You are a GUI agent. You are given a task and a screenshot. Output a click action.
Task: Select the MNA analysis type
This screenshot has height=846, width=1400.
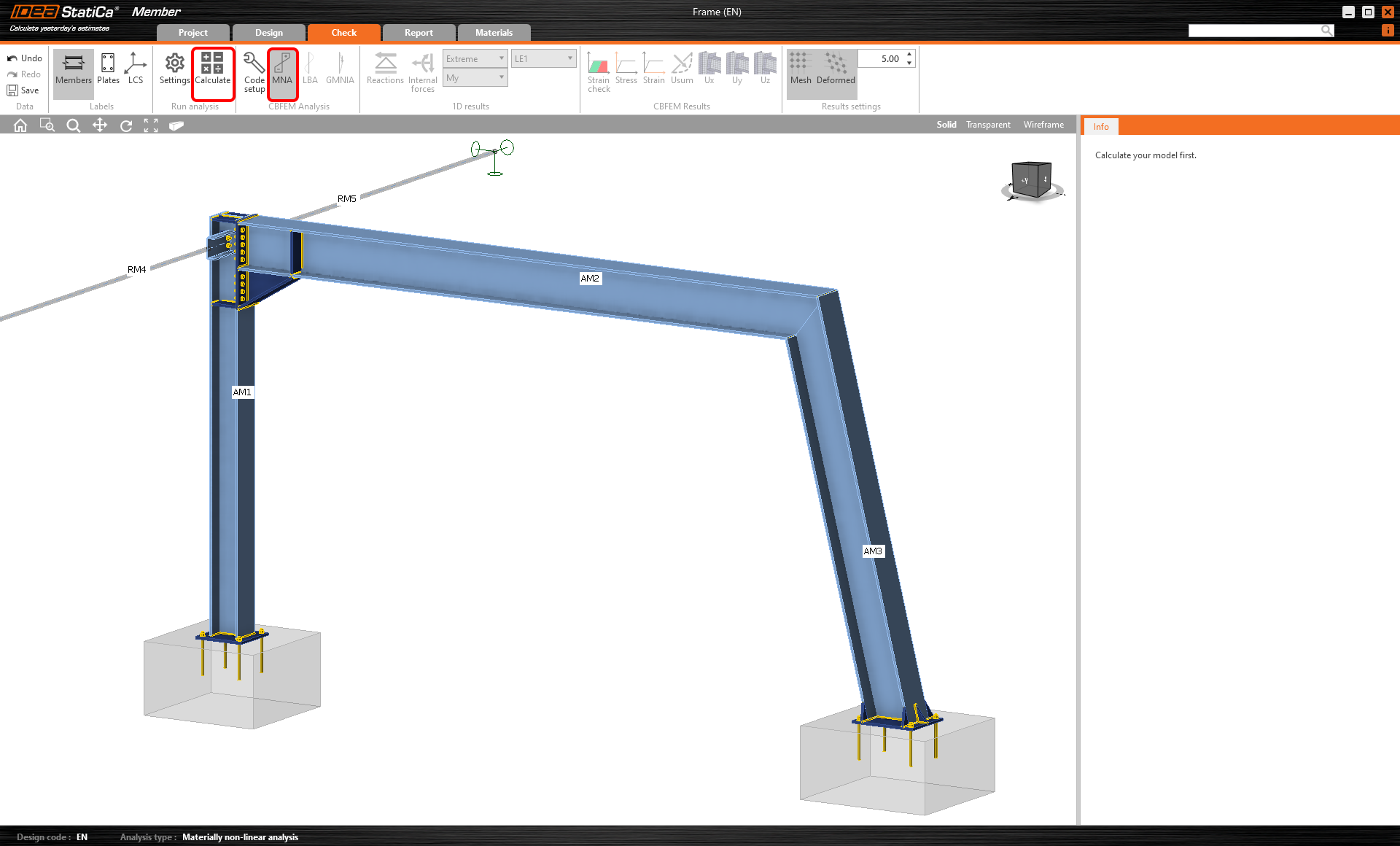(x=282, y=69)
